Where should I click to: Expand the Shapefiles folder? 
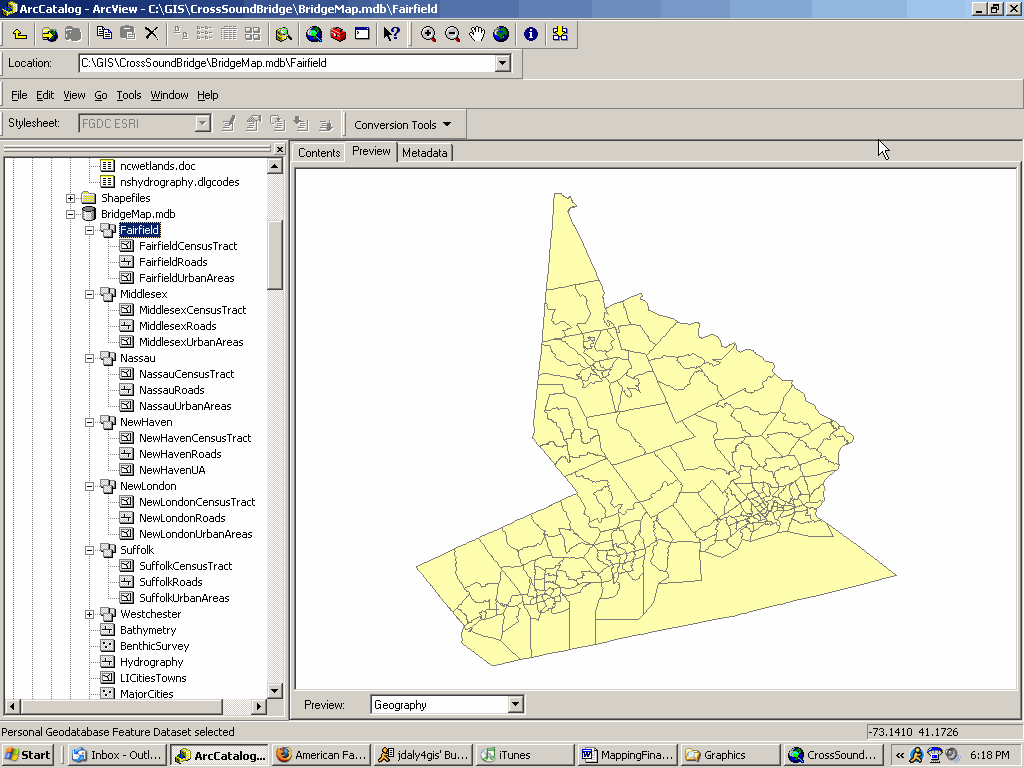[71, 198]
